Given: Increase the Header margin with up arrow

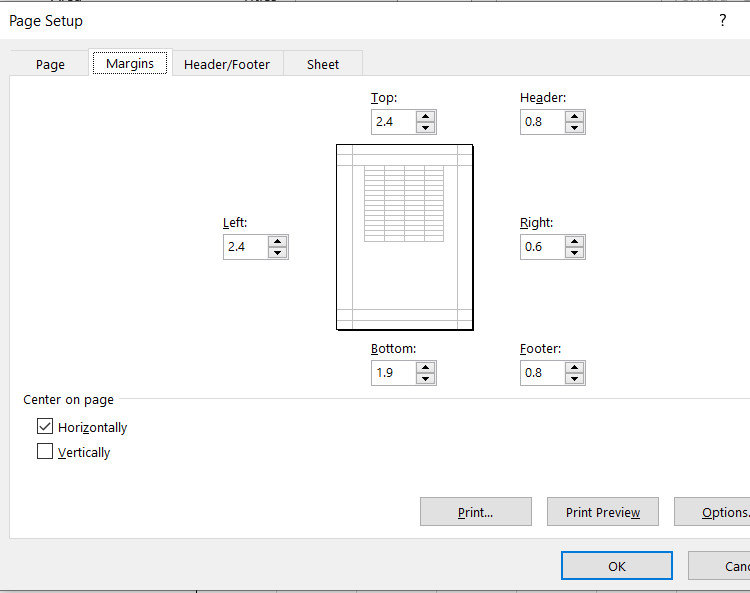Looking at the screenshot, I should [574, 116].
